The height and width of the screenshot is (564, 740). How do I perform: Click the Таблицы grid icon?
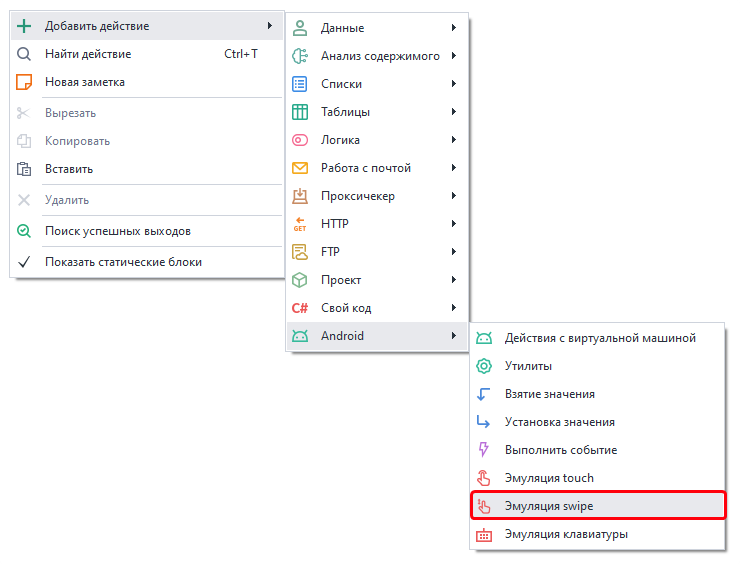299,112
